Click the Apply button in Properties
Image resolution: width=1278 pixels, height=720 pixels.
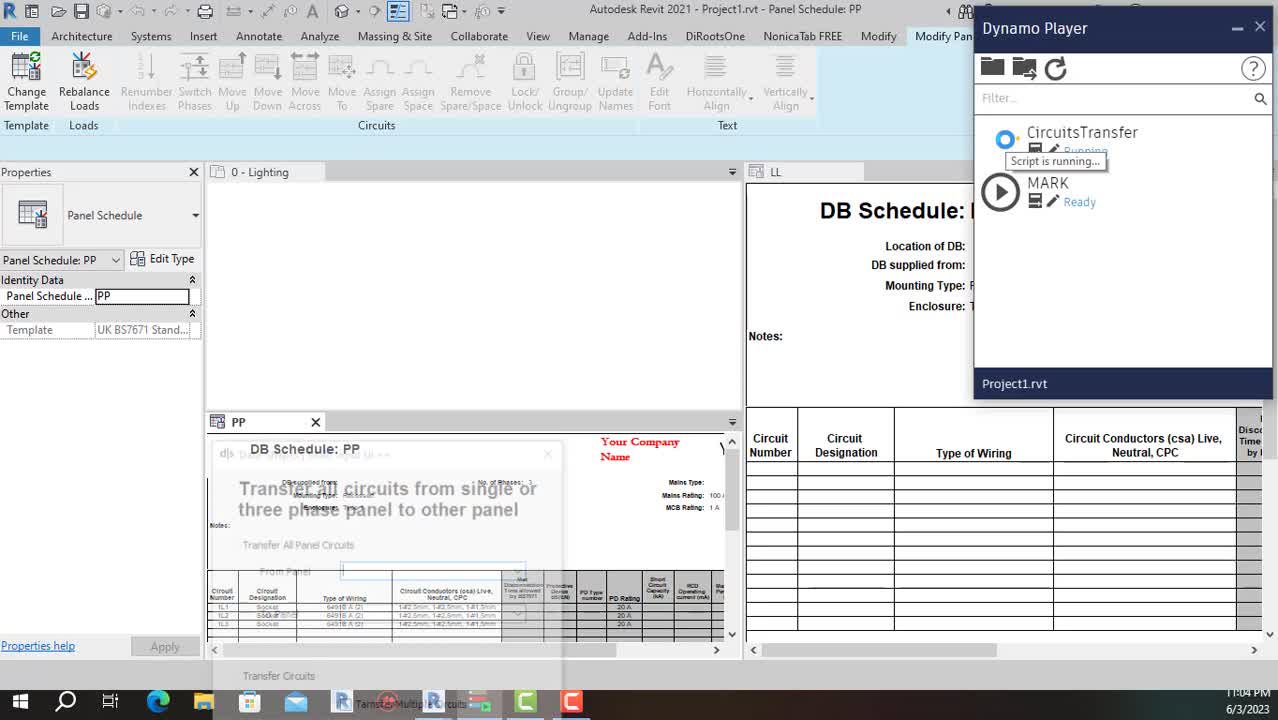click(x=165, y=647)
